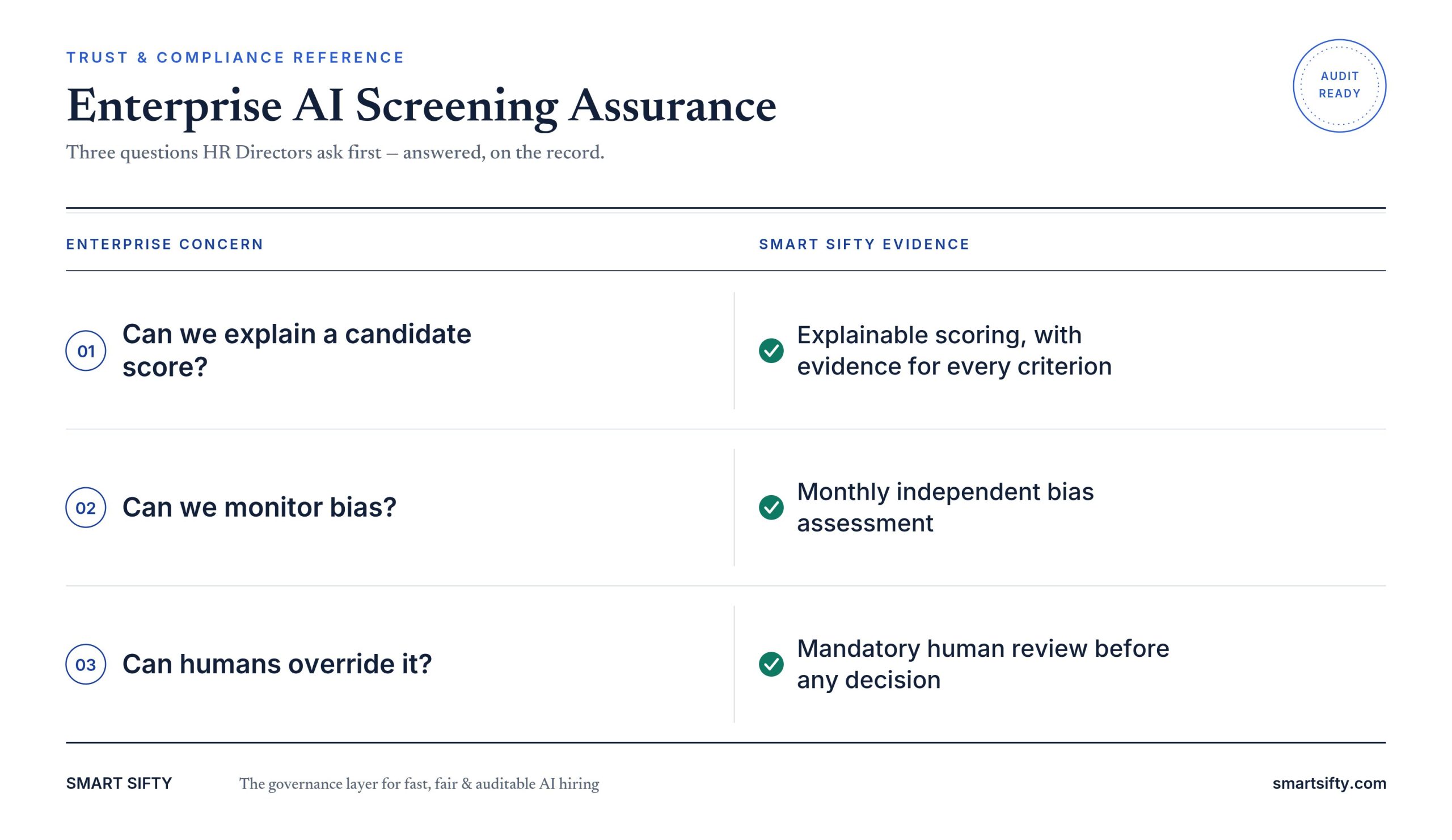Viewport: 1452px width, 840px height.
Task: Click the 02 numbered circle
Action: (86, 508)
